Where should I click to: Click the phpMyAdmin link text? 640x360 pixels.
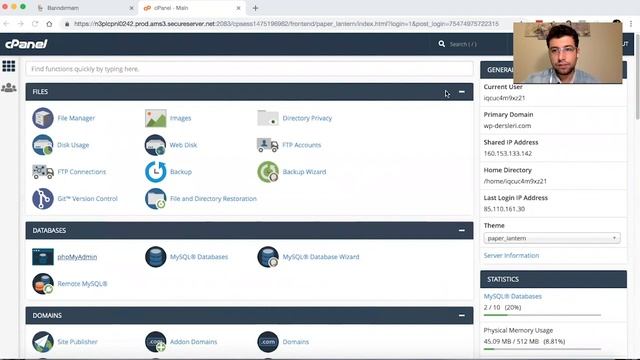[77, 257]
